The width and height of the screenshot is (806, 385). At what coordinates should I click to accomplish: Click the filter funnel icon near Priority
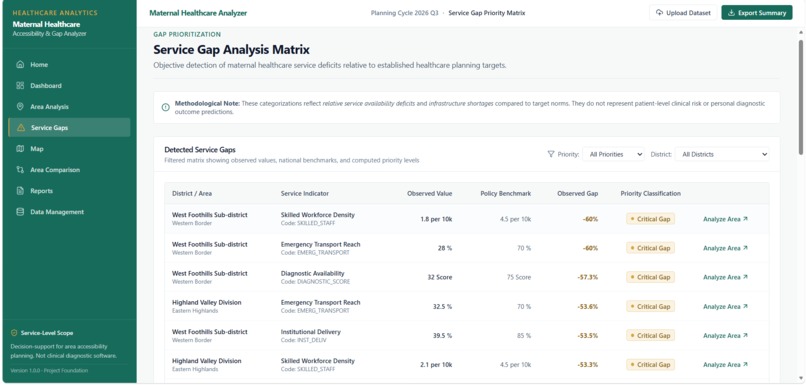[551, 154]
